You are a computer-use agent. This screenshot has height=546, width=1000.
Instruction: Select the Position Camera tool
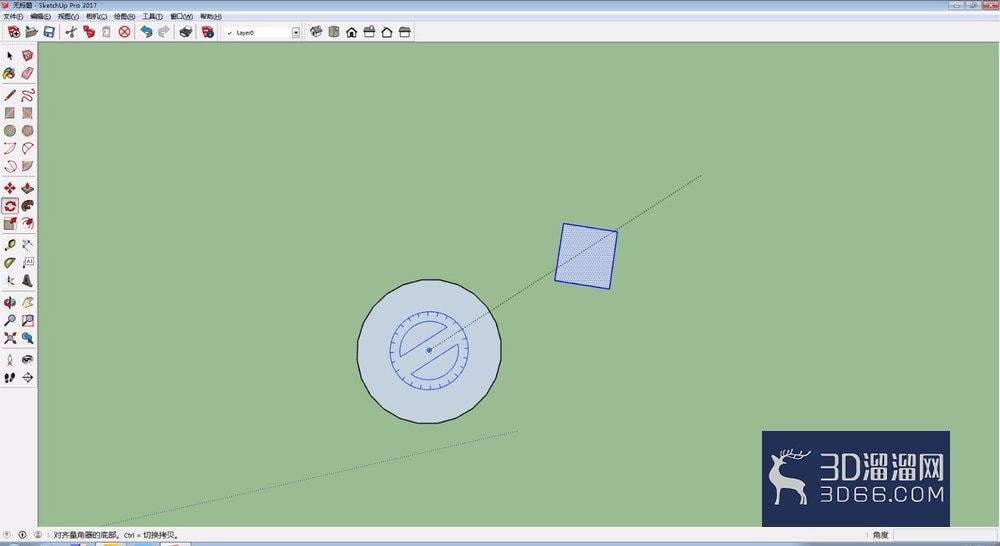[x=10, y=360]
